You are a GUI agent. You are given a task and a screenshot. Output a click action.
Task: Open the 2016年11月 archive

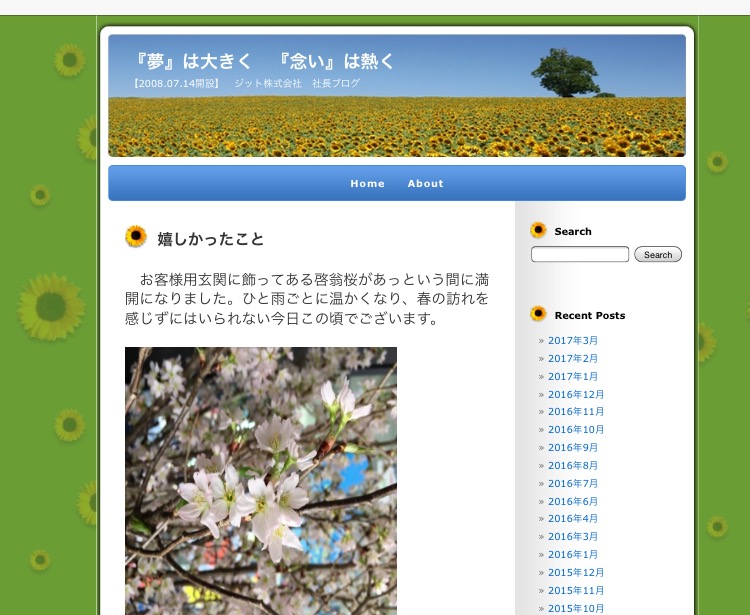point(576,411)
